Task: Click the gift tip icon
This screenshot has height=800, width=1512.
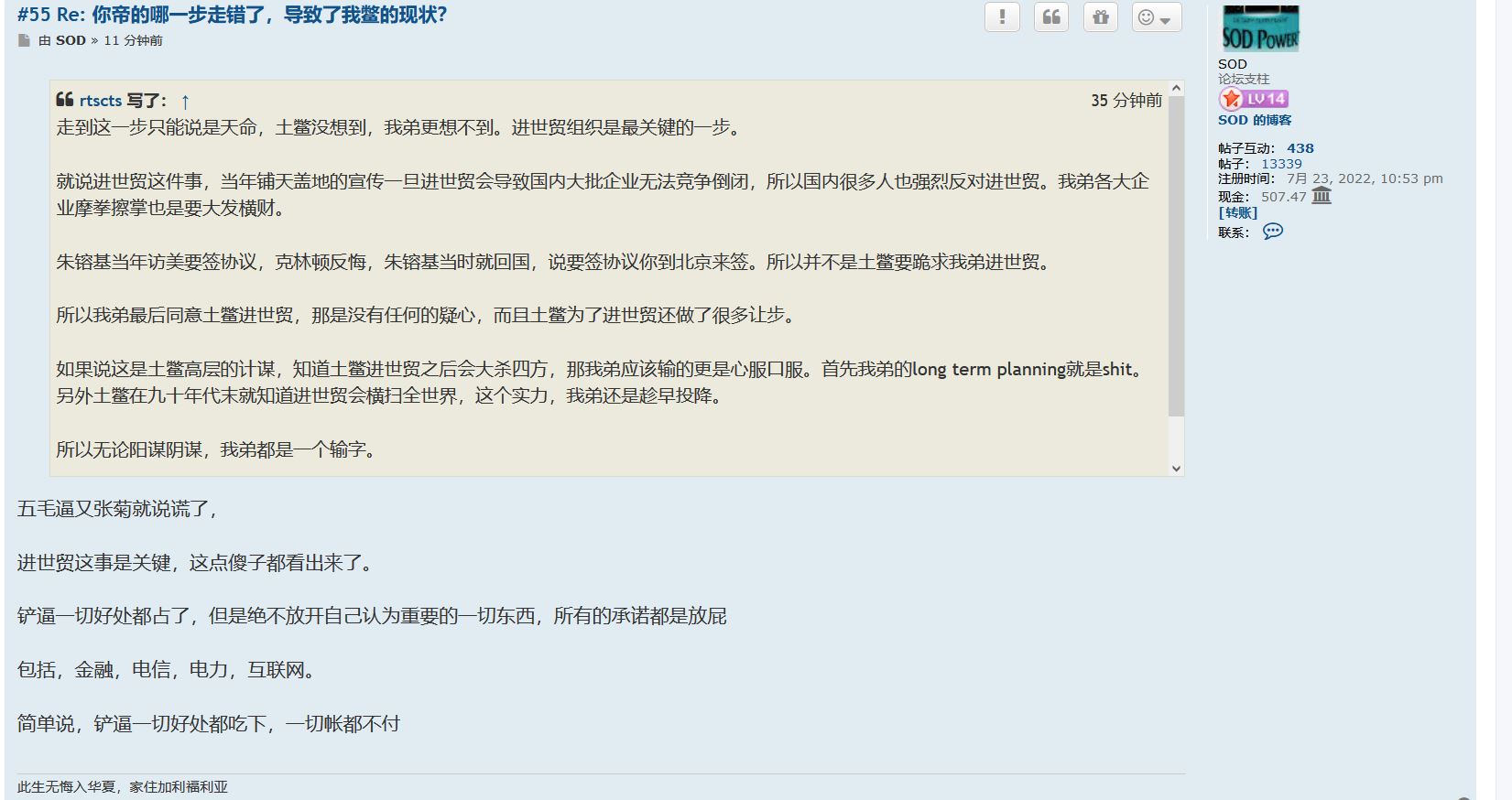Action: tap(1101, 16)
